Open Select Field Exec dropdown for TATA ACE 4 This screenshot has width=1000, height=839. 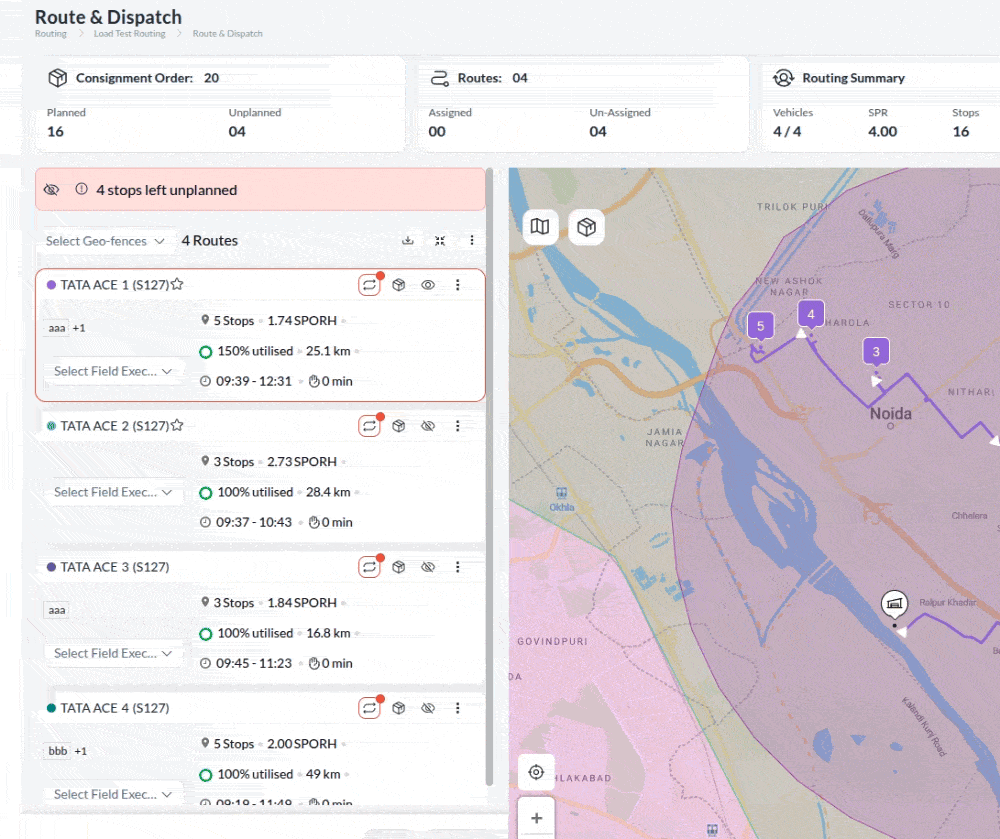coord(113,794)
